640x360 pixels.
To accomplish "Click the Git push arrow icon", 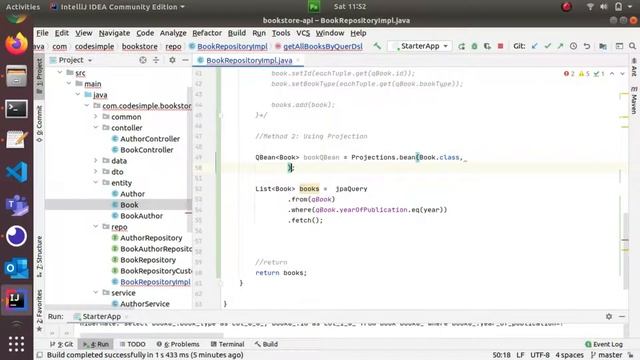I will coord(560,46).
